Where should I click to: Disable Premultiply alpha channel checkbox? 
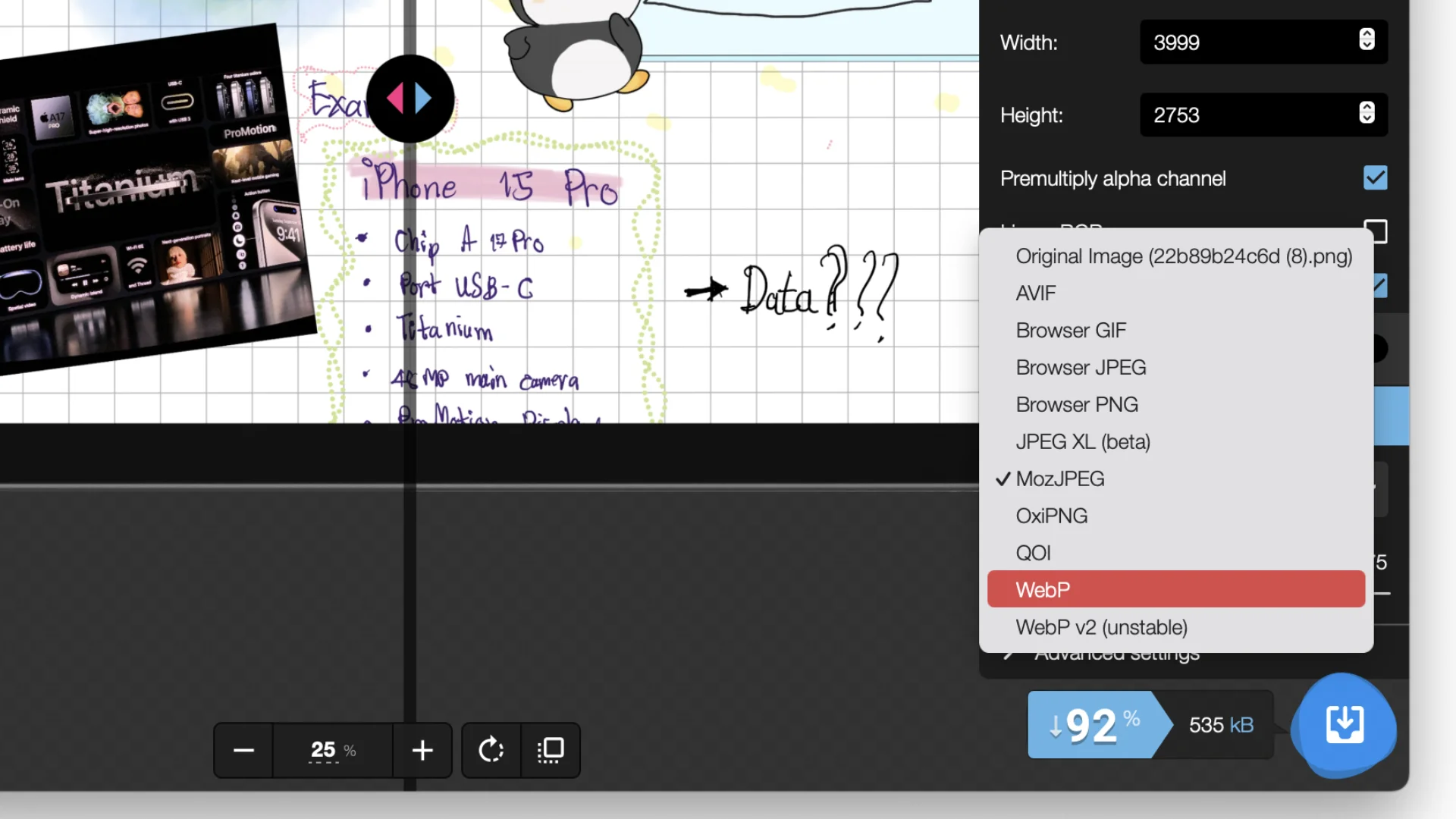point(1375,178)
